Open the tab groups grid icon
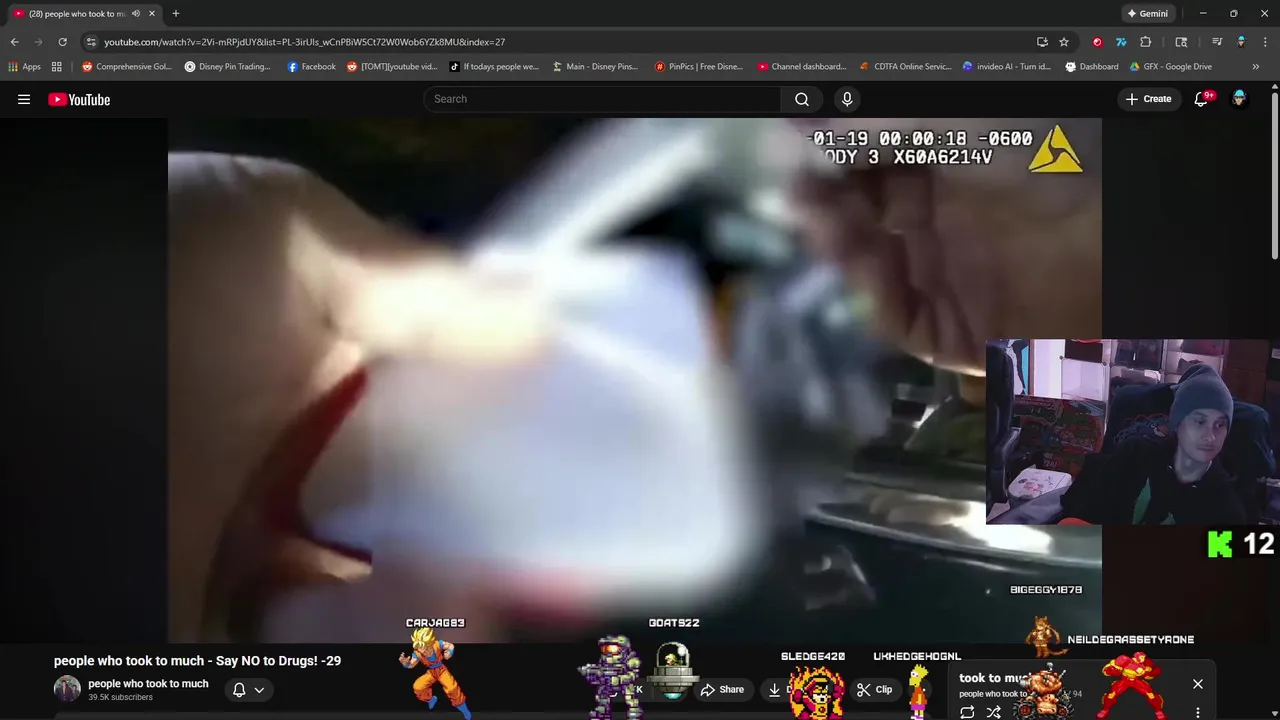 [x=57, y=67]
